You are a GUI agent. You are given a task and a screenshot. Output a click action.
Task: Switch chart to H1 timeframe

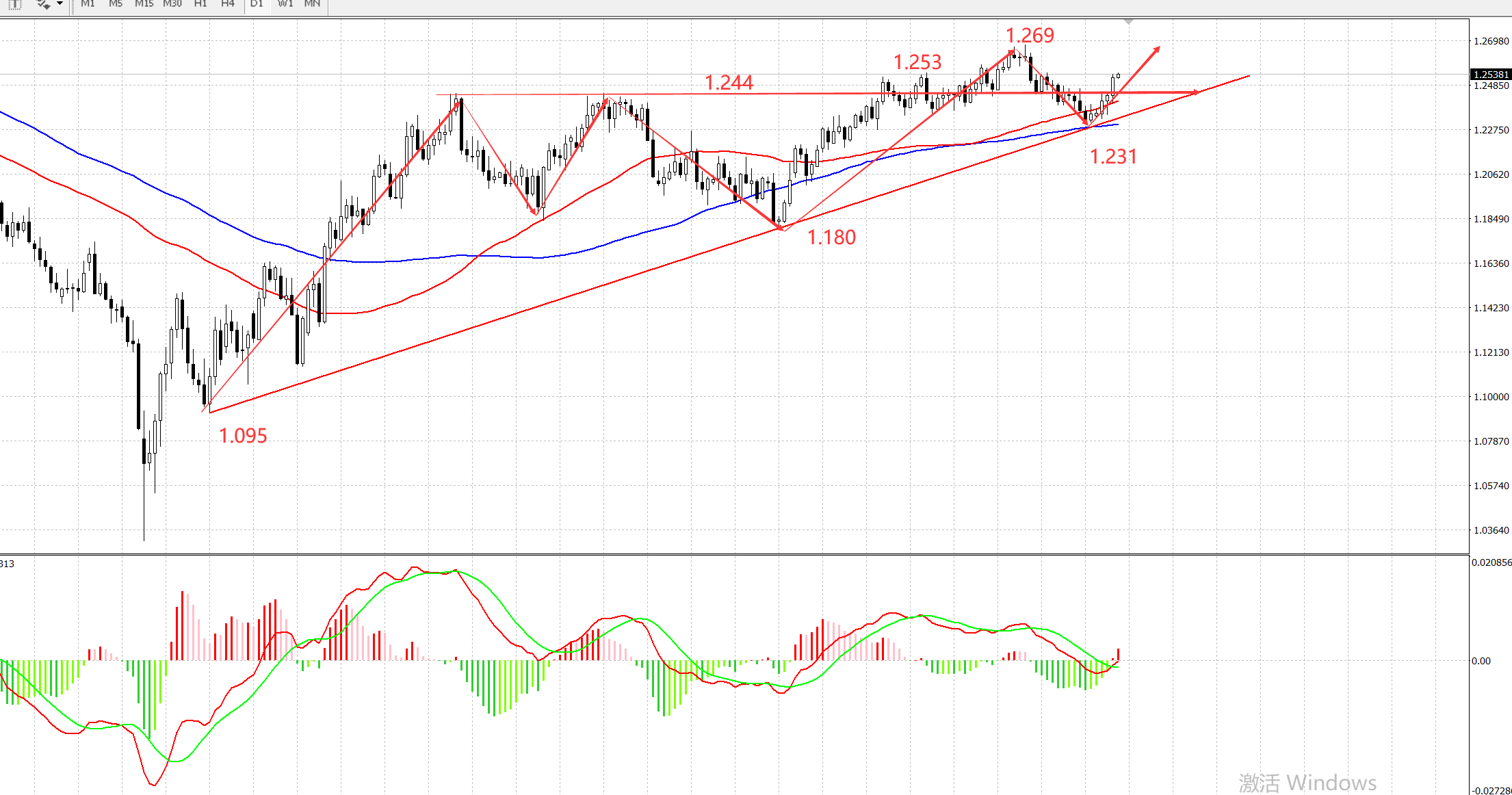[x=200, y=4]
